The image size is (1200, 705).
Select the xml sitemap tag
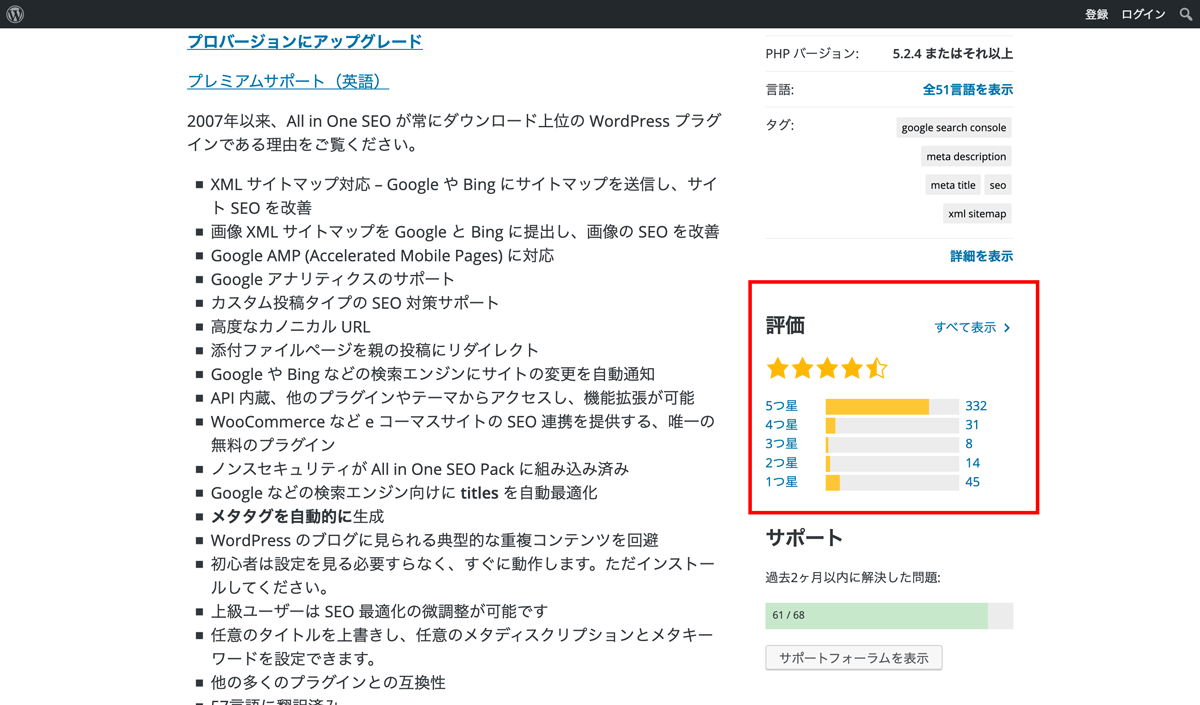pyautogui.click(x=977, y=213)
